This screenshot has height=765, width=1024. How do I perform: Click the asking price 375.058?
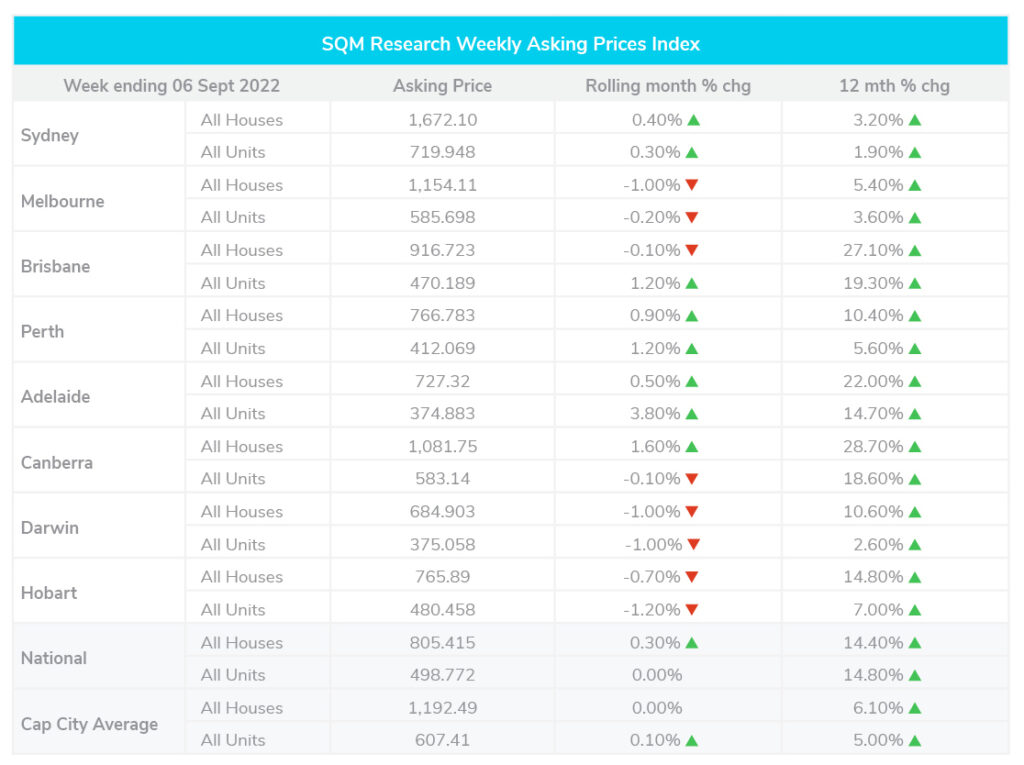[x=443, y=544]
